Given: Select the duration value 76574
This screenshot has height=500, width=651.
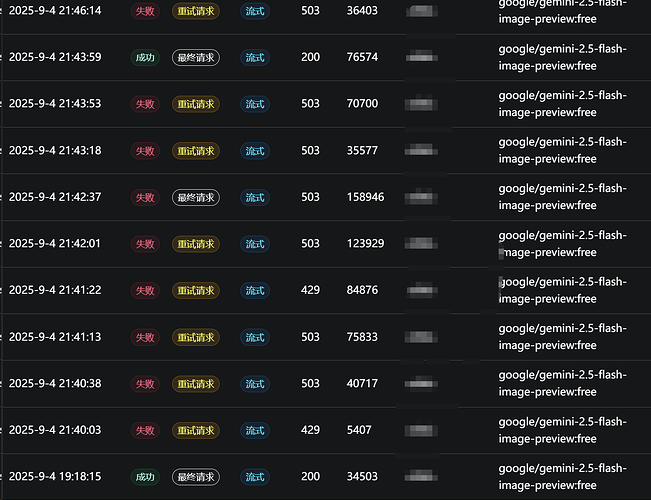Looking at the screenshot, I should pos(362,57).
